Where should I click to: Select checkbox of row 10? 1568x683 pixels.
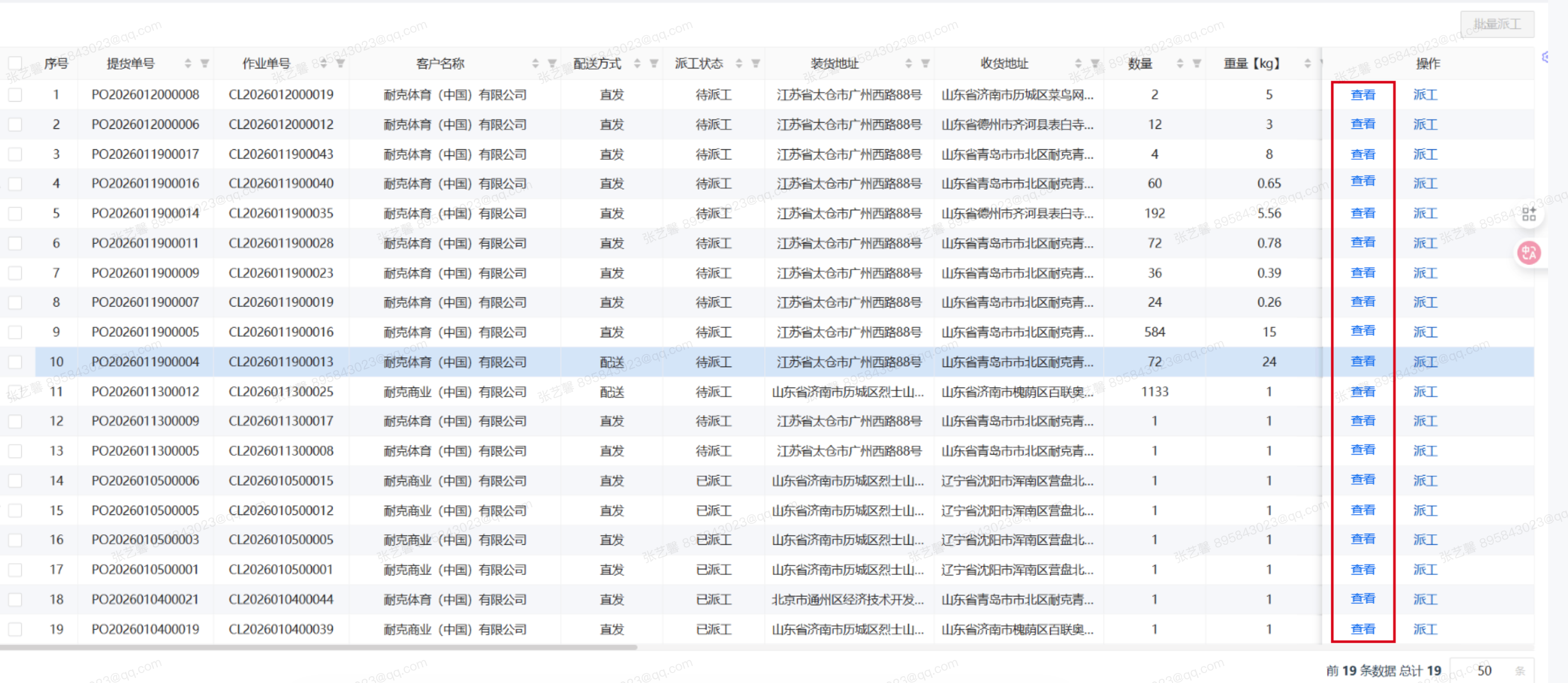(15, 362)
